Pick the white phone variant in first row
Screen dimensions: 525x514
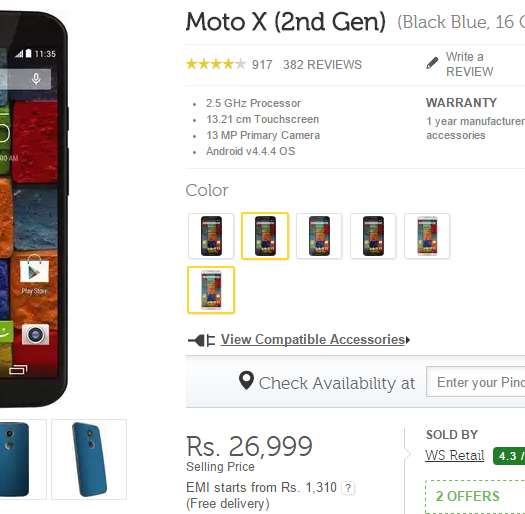(427, 236)
